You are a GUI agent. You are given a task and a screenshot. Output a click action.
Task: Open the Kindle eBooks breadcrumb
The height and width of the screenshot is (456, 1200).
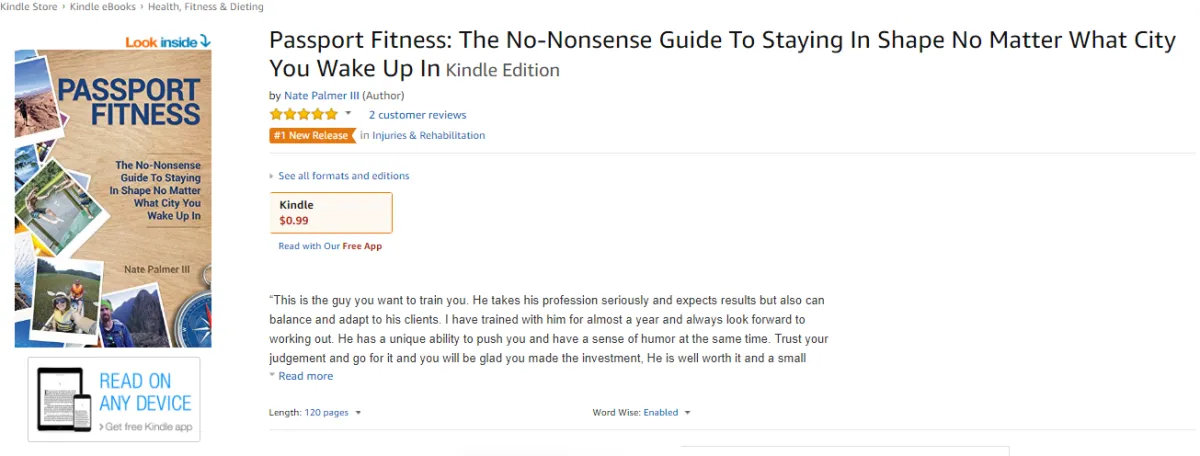point(102,7)
